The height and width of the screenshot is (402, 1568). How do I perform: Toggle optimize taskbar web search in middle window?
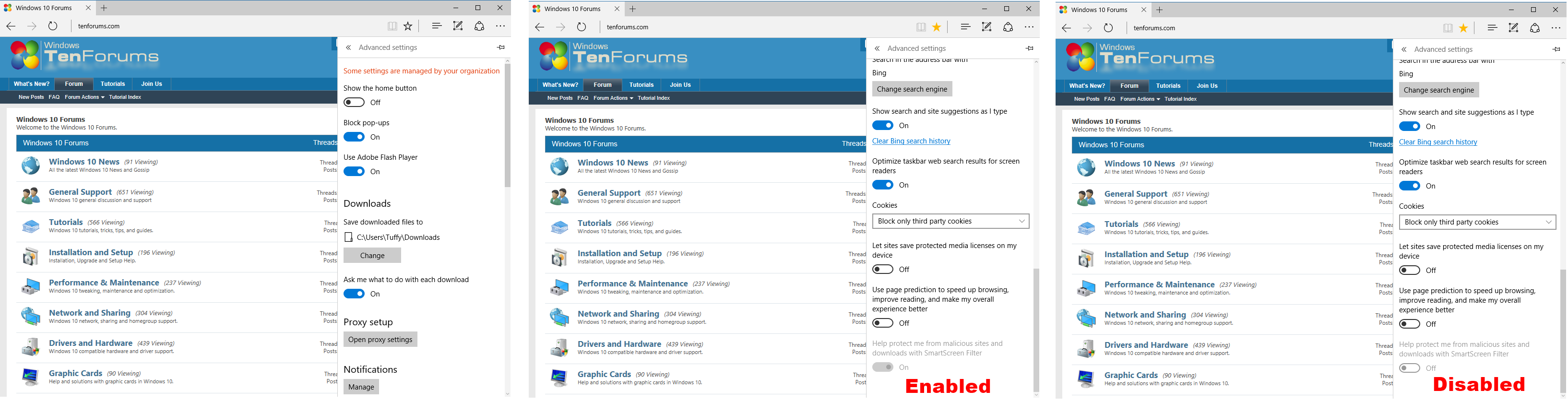coord(883,185)
